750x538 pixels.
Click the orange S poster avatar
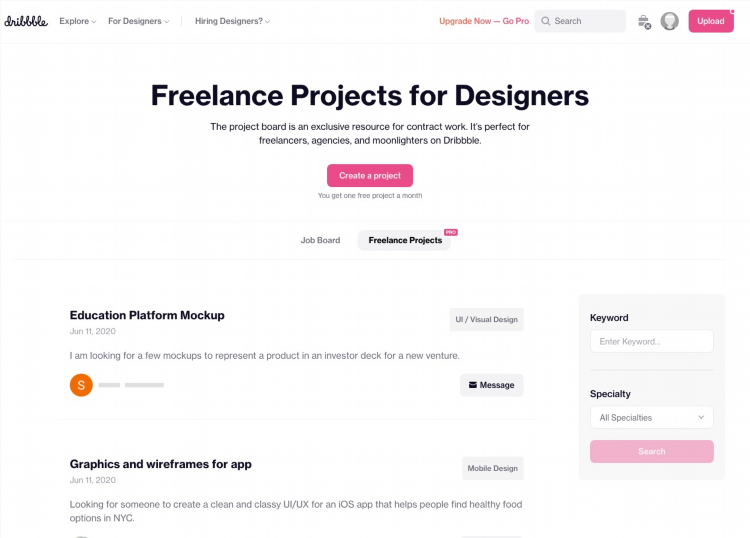[x=81, y=385]
